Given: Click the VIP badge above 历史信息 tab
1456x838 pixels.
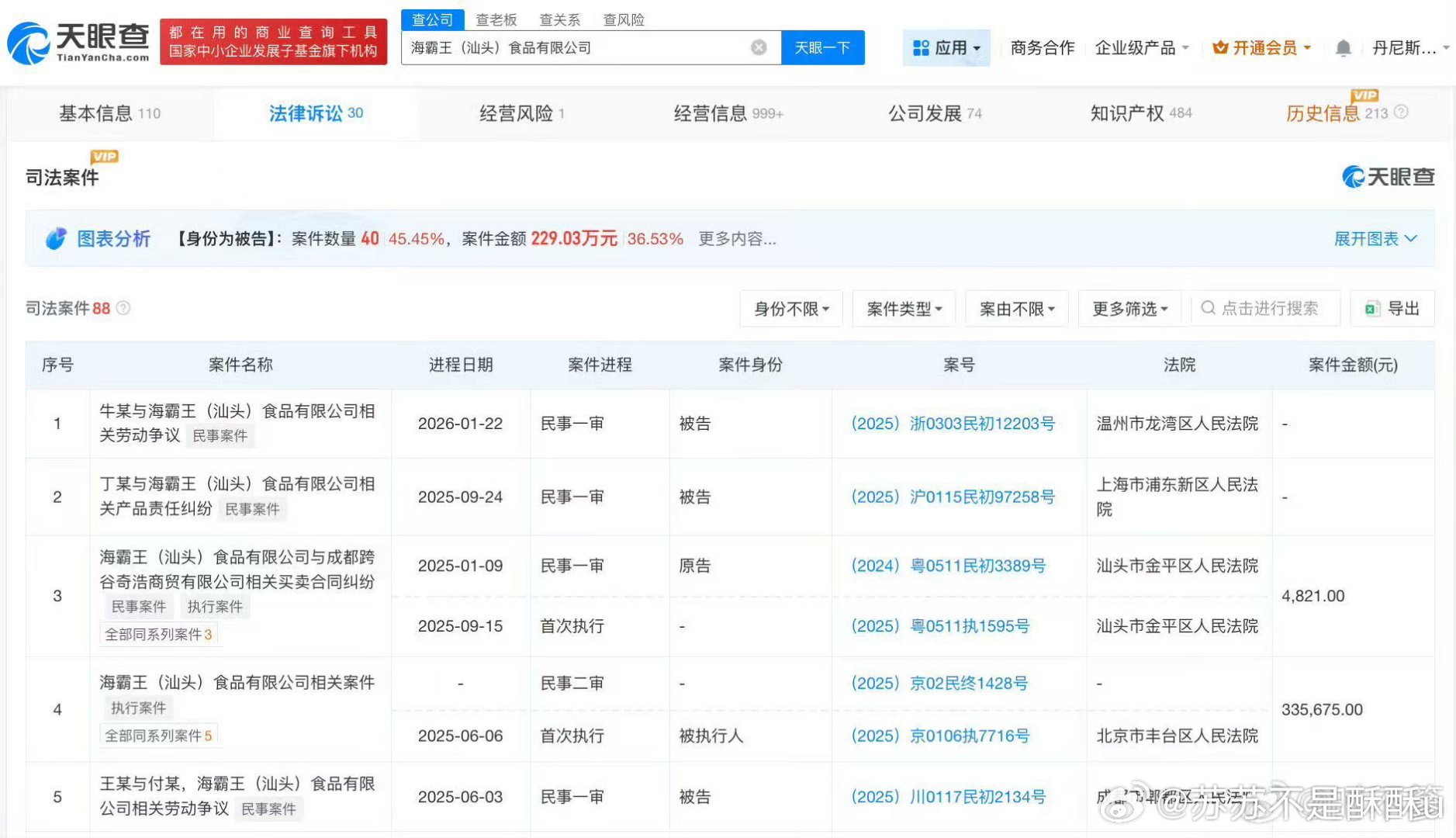Looking at the screenshot, I should pyautogui.click(x=1364, y=96).
